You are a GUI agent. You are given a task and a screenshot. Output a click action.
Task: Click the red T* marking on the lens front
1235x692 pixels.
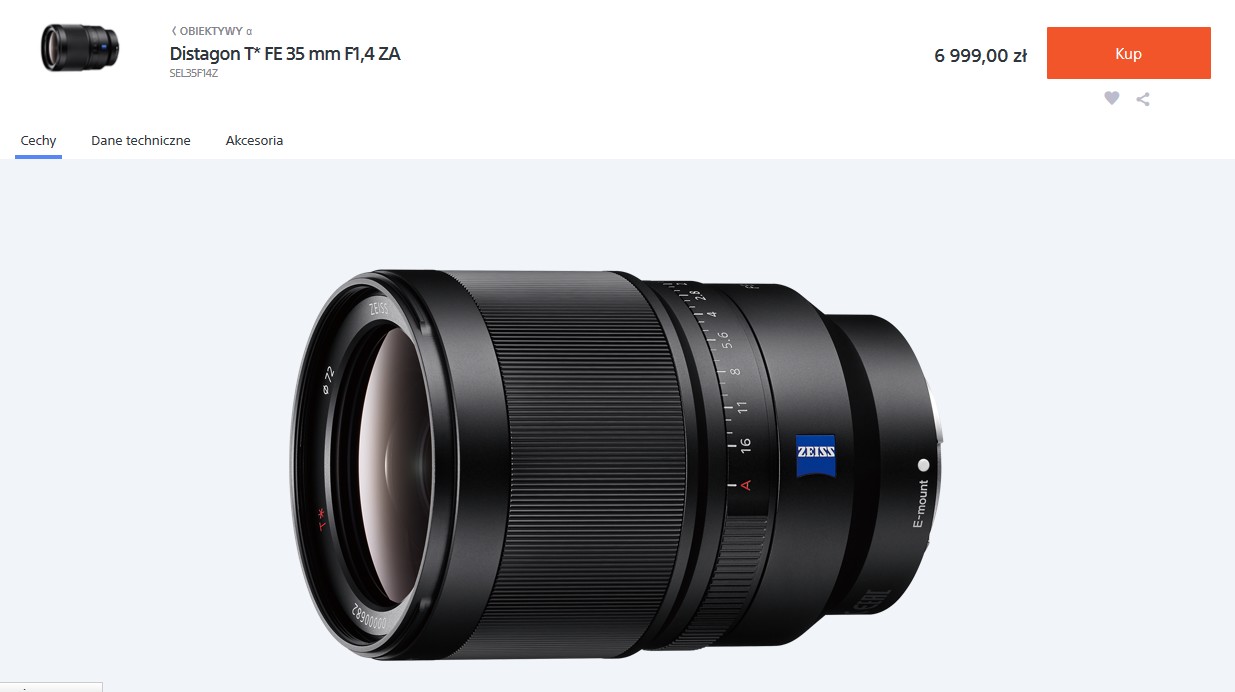[x=323, y=519]
